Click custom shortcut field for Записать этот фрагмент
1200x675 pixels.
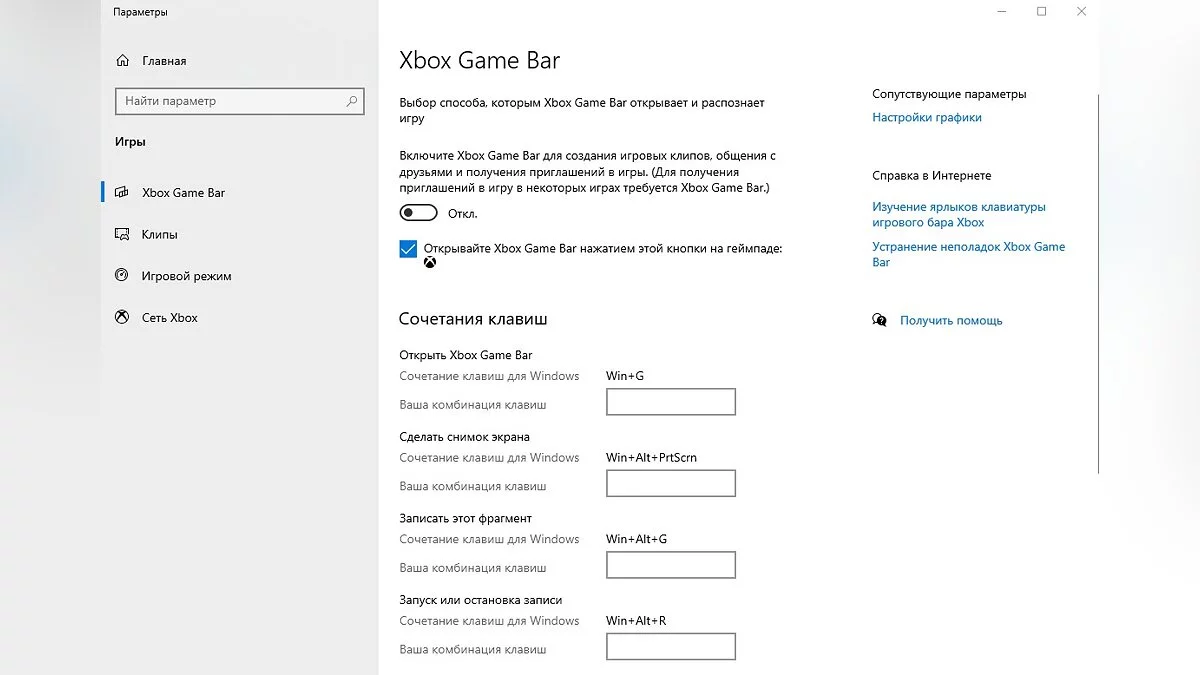(671, 565)
